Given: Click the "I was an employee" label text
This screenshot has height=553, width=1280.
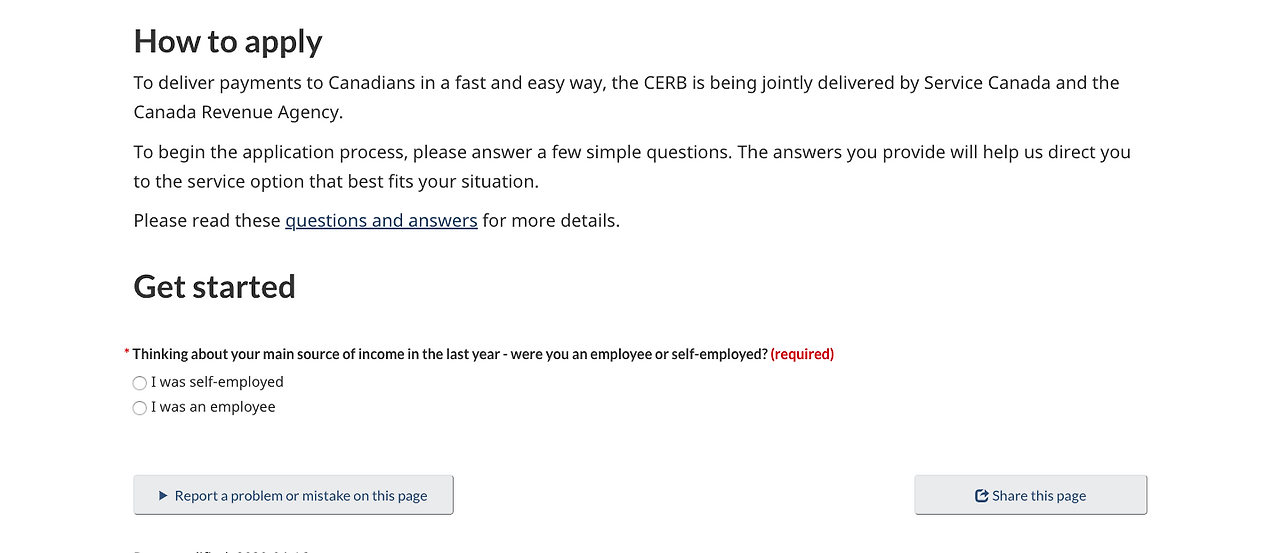Looking at the screenshot, I should tap(213, 407).
